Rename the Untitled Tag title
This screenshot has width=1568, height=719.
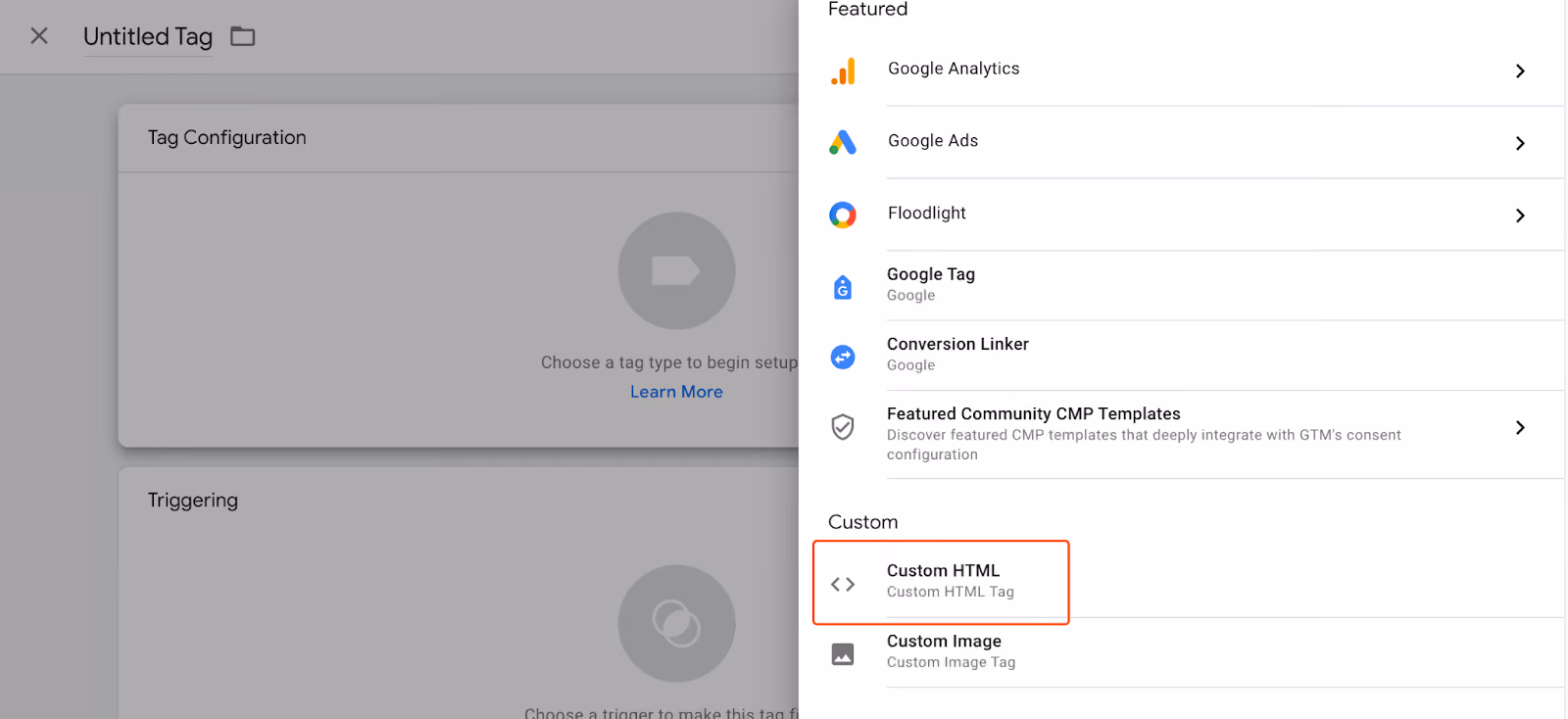[x=148, y=37]
